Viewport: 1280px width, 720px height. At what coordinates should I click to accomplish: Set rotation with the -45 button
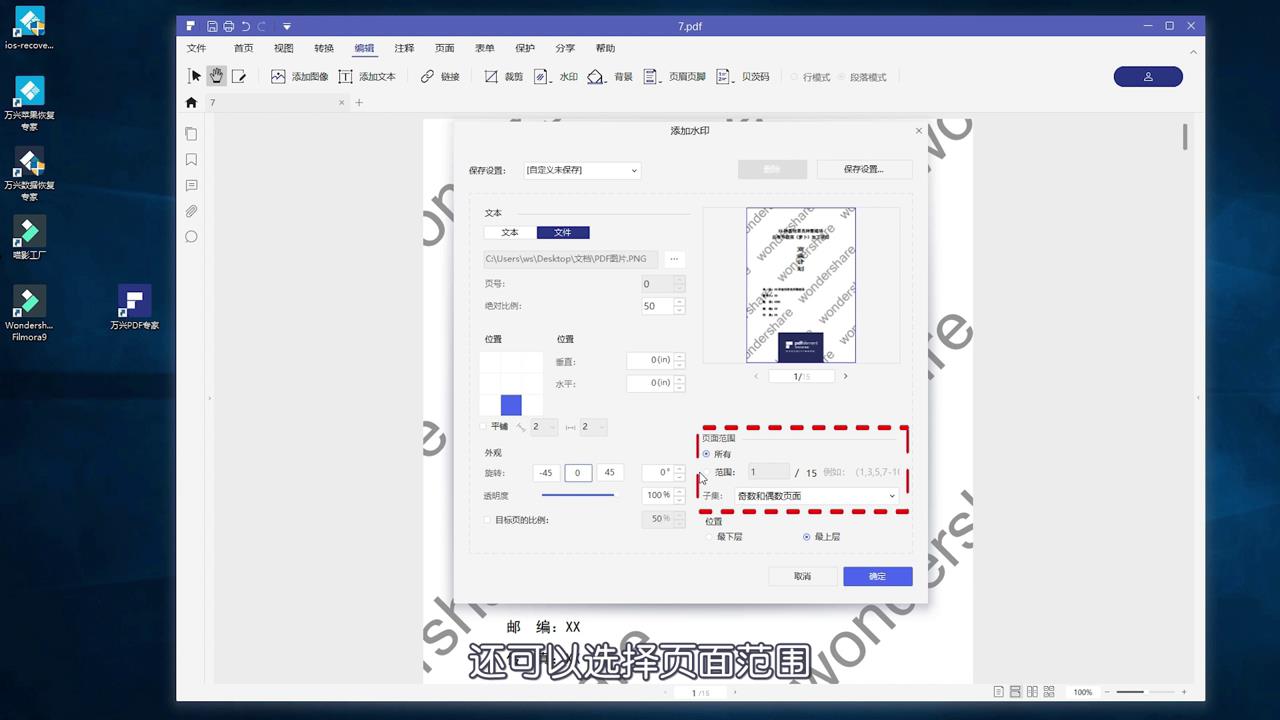click(x=546, y=473)
